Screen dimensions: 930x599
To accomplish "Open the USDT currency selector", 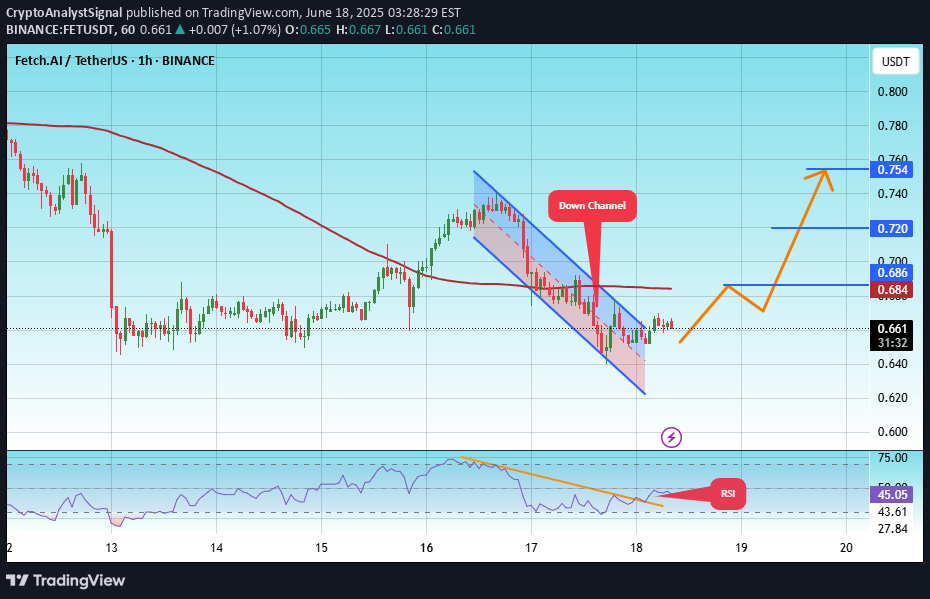I will pos(895,62).
